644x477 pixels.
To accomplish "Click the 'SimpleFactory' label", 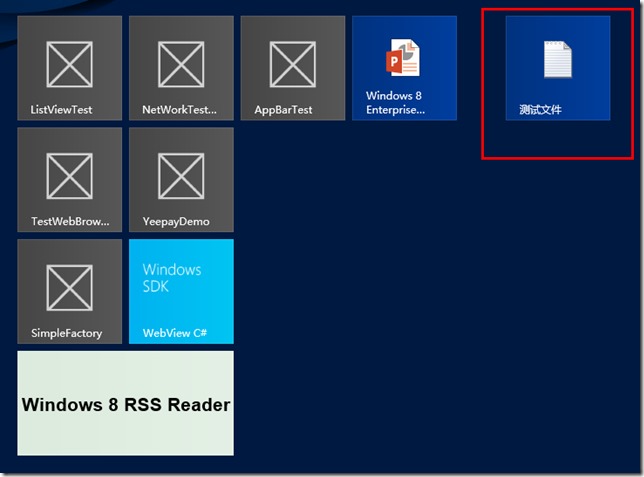I will coord(67,333).
